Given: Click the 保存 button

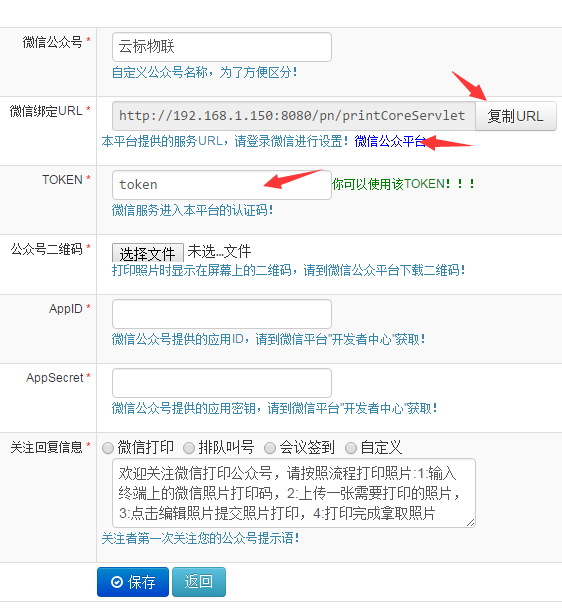Looking at the screenshot, I should click(x=133, y=582).
